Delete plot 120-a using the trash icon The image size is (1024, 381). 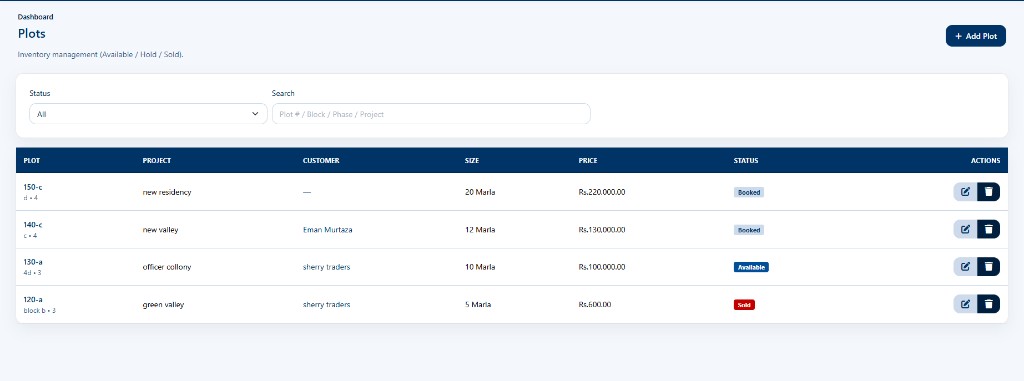989,304
